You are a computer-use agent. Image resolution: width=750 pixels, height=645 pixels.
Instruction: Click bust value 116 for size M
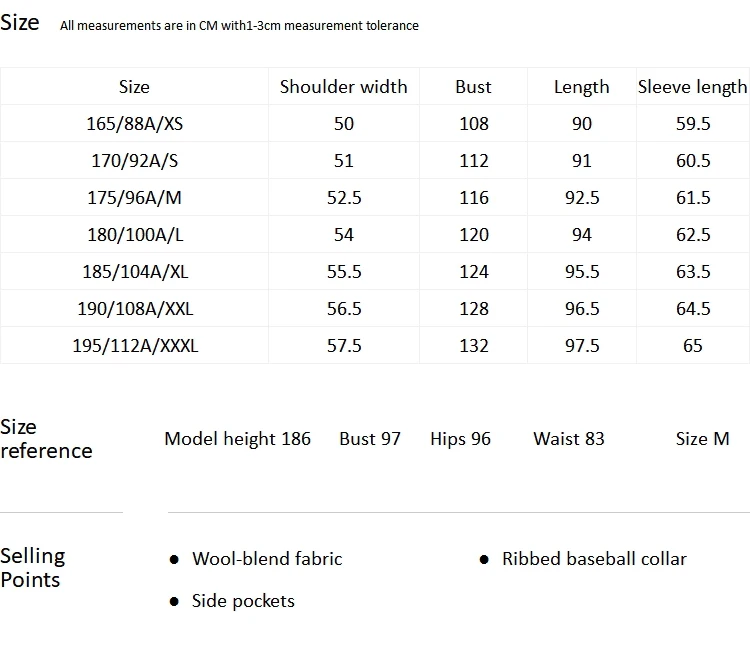point(474,198)
